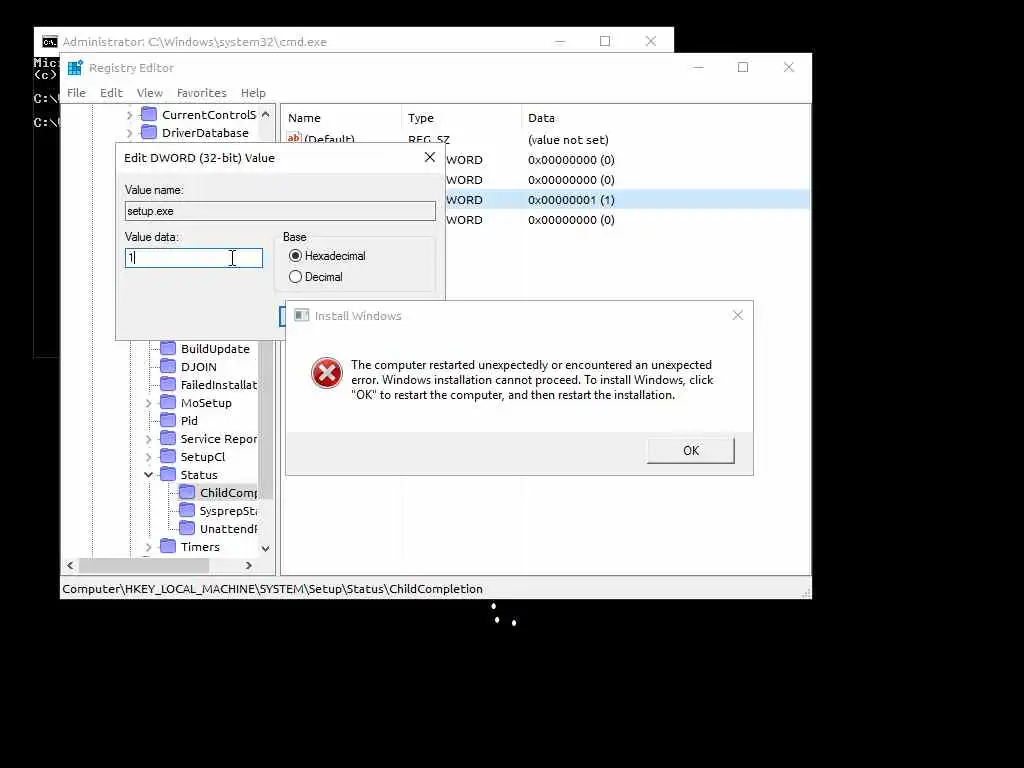The height and width of the screenshot is (768, 1024).
Task: Maximize the Registry Editor window
Action: click(743, 67)
